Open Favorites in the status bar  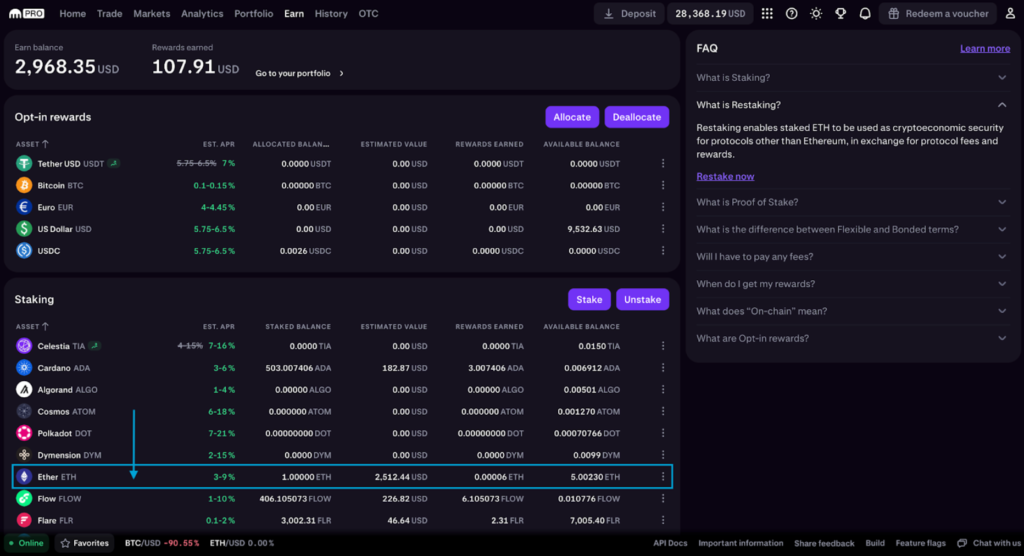click(84, 543)
